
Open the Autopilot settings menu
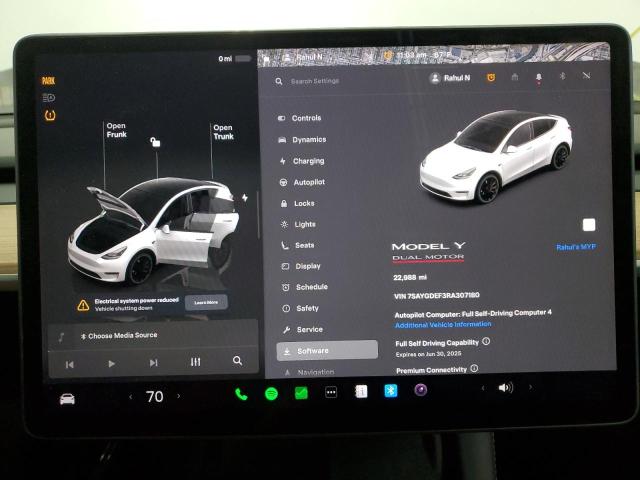point(302,182)
